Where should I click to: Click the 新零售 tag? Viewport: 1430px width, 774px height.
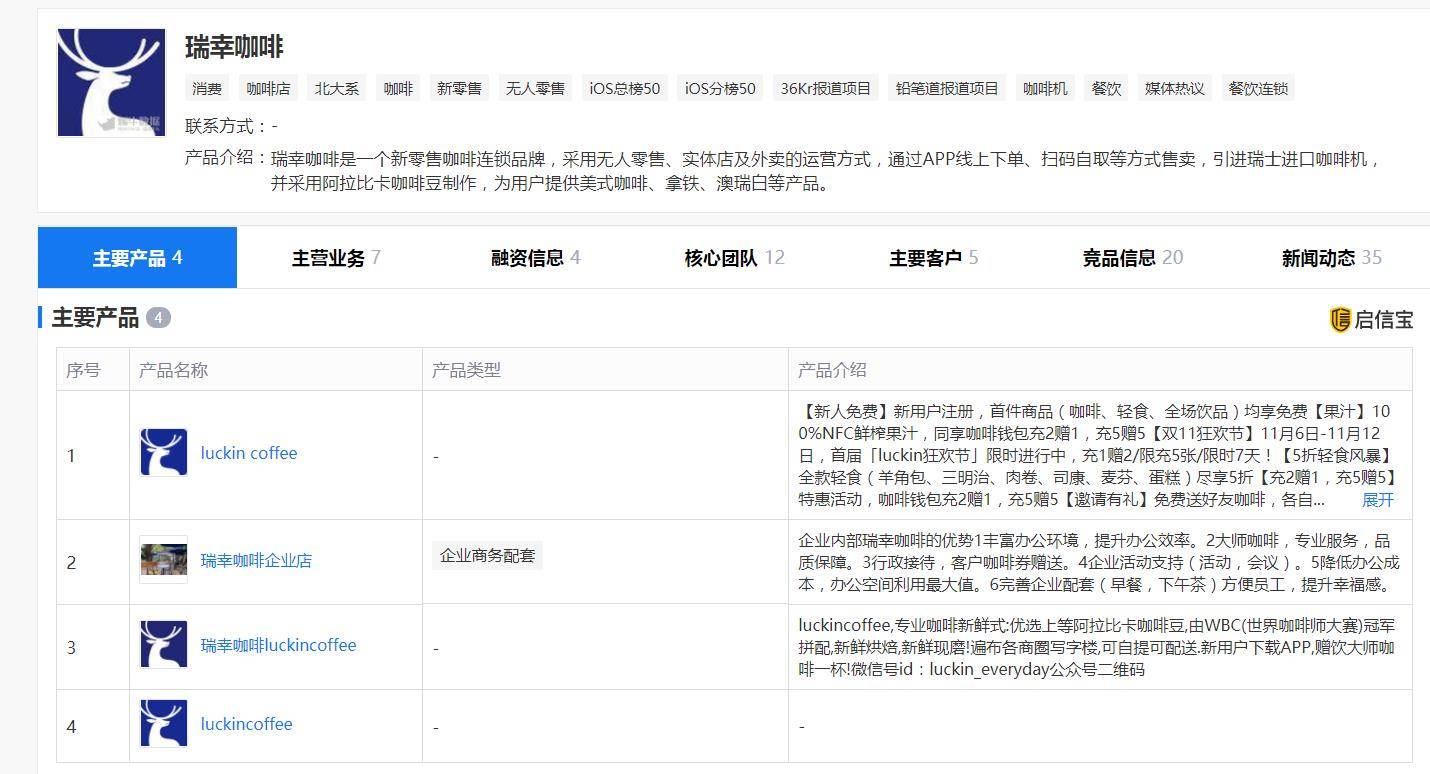coord(459,88)
